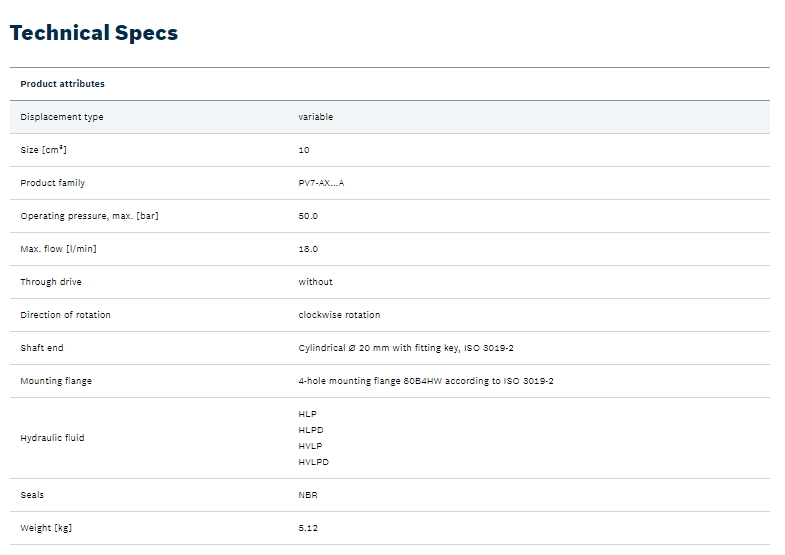785x555 pixels.
Task: Click the Through drive label
Action: pos(52,282)
